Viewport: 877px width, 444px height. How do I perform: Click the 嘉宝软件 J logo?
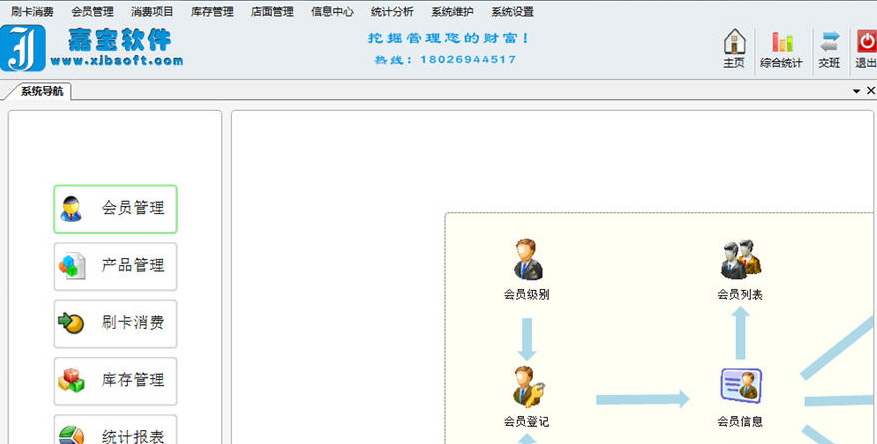pos(22,48)
